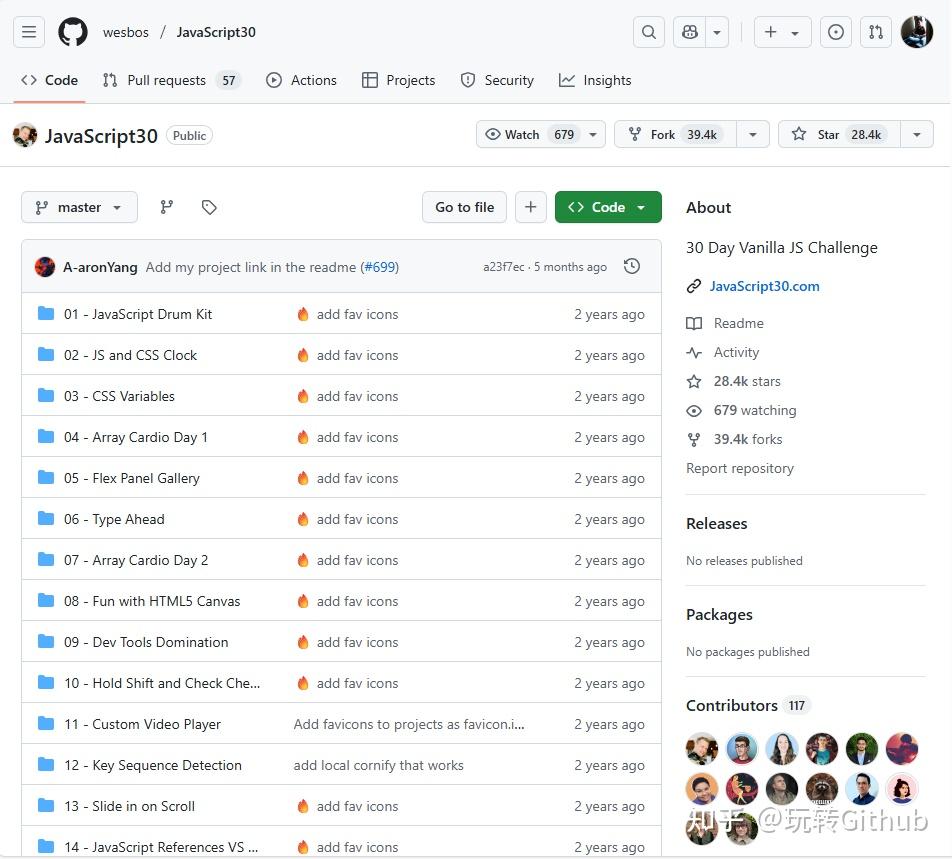Open 'Add favicons to projects' commit message

[409, 724]
